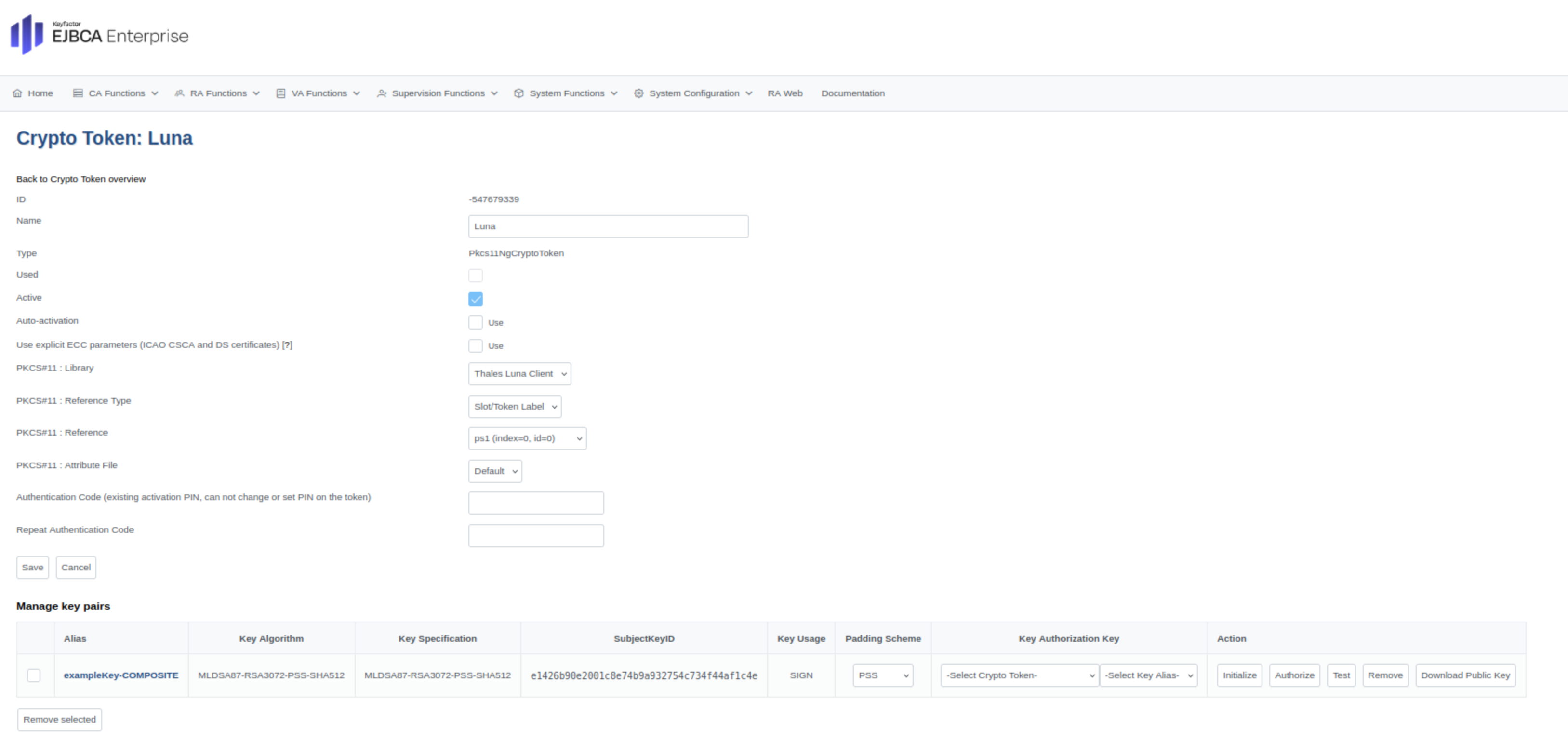Open the Padding Scheme PSS dropdown
1568x741 pixels.
(x=882, y=675)
